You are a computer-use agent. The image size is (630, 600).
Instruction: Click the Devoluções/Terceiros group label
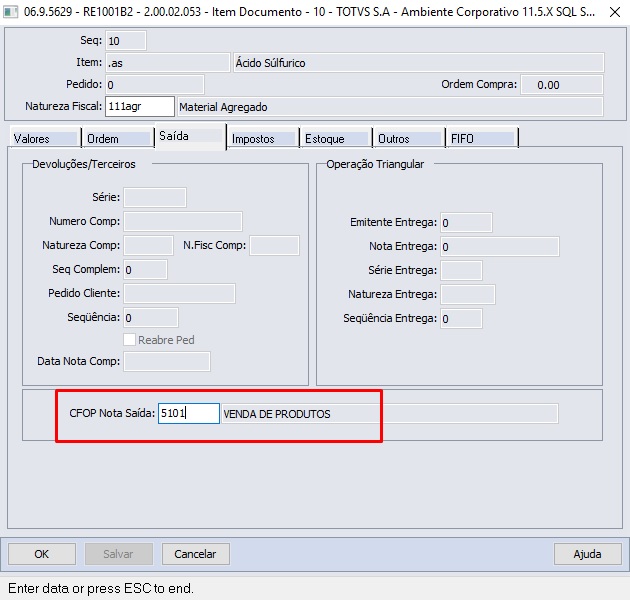[84, 164]
